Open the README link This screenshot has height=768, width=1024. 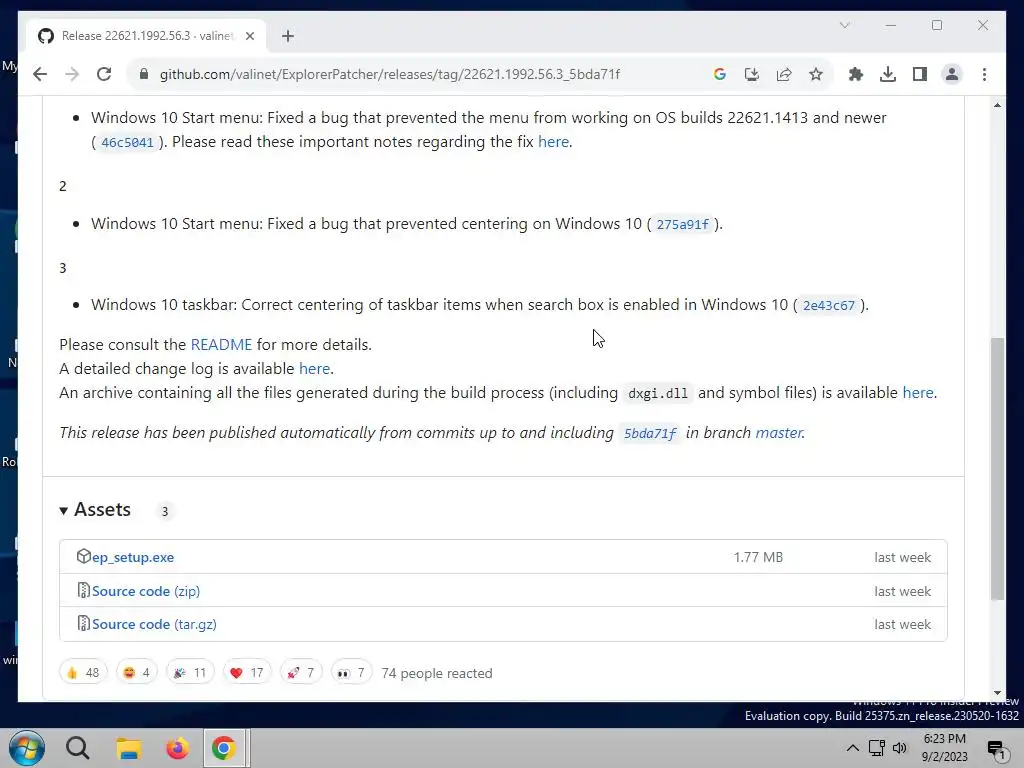221,344
